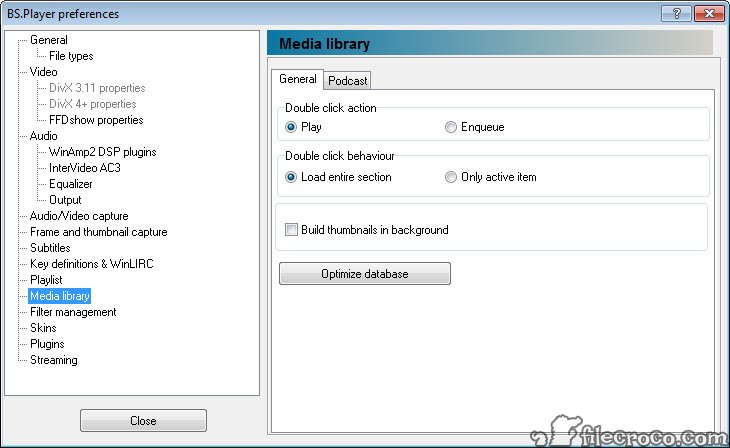Click the Optimize database button
730x448 pixels.
click(x=365, y=273)
